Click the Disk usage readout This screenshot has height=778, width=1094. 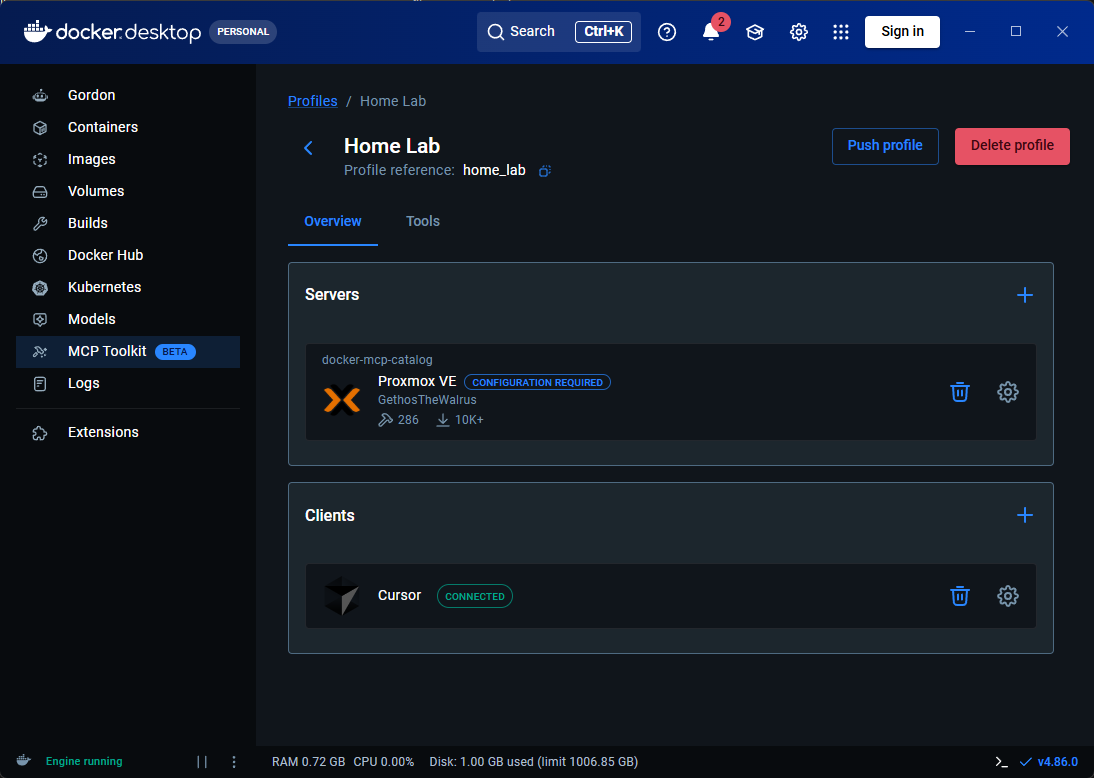coord(534,762)
